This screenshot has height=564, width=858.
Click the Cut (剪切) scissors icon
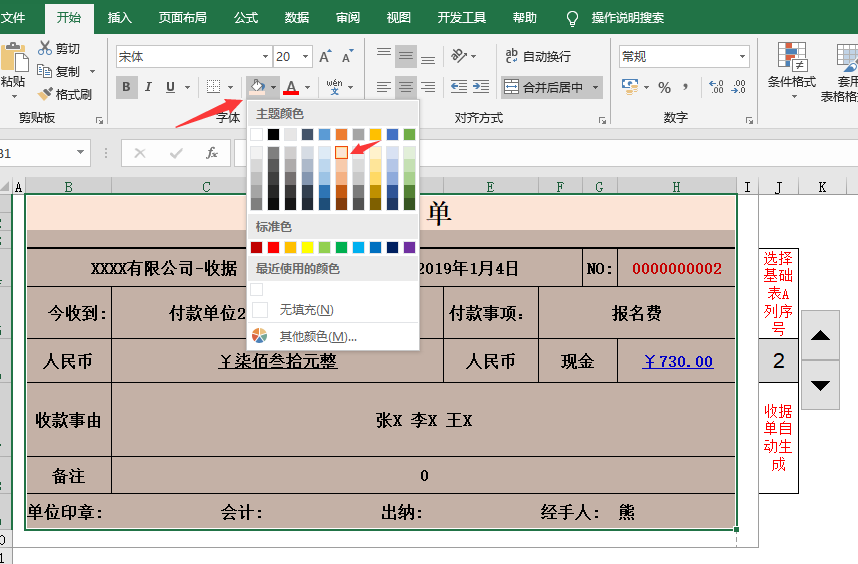[x=45, y=49]
